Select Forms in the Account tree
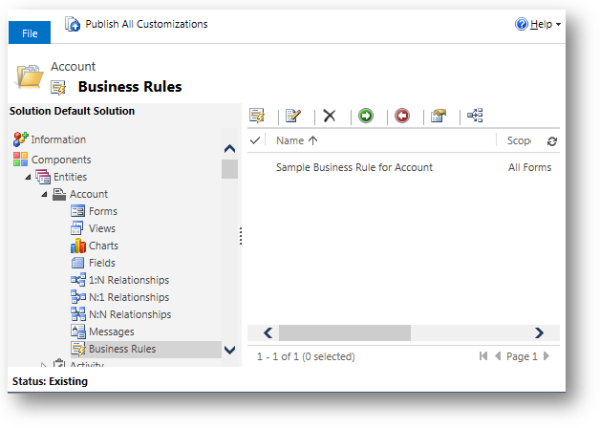 click(x=102, y=211)
